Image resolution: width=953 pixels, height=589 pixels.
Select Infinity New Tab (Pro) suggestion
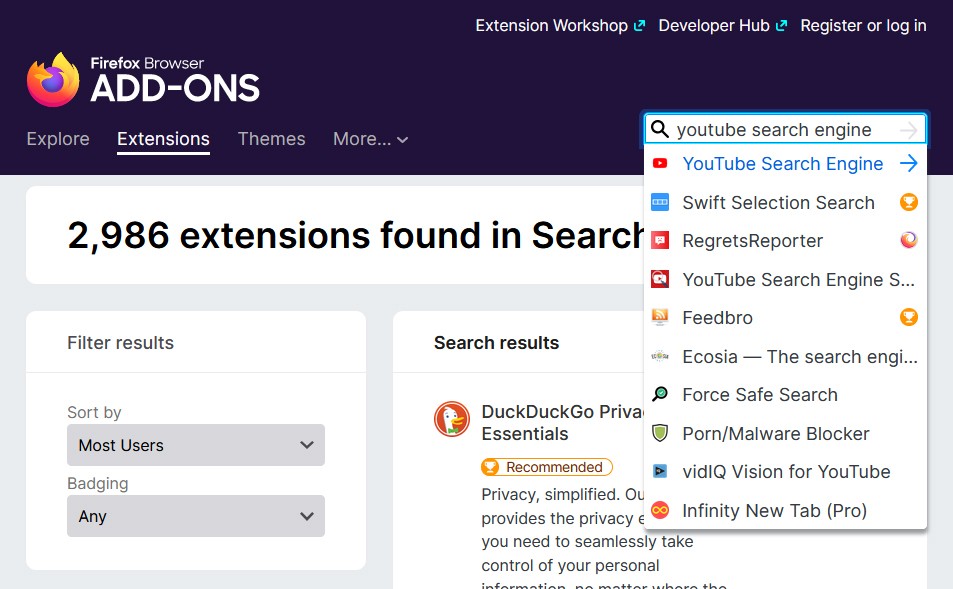click(785, 511)
